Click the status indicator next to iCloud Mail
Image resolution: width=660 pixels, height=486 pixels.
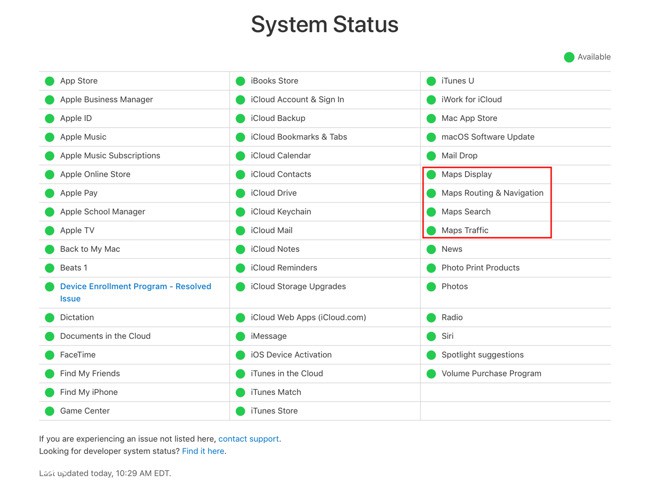(x=240, y=231)
